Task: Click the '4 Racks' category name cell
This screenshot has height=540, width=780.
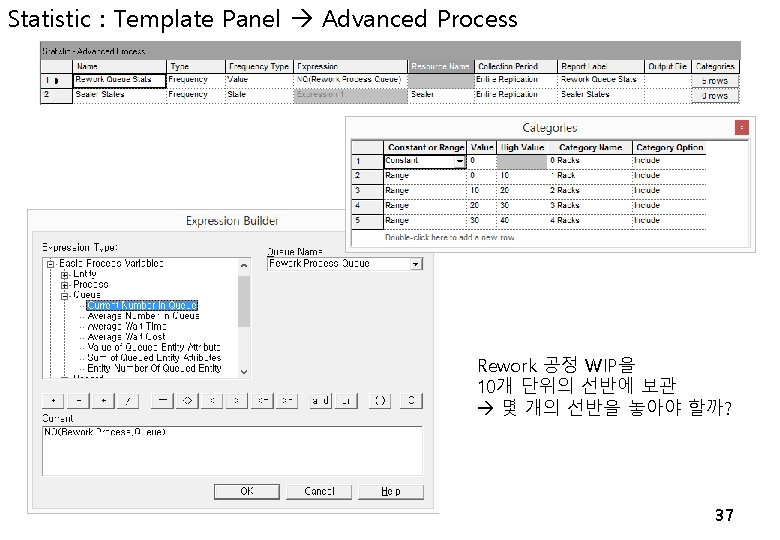Action: click(589, 221)
